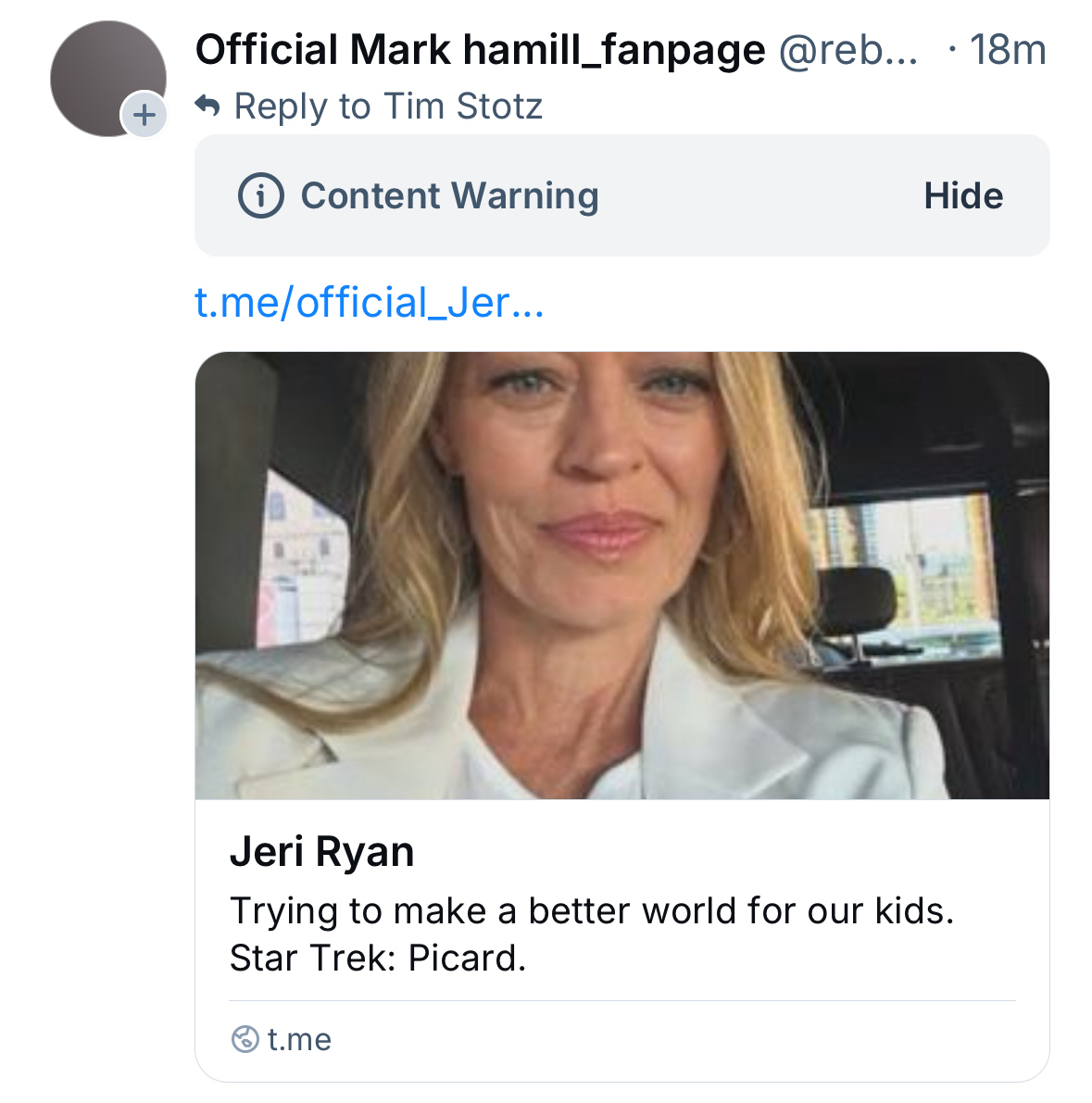Hide the content behind the warning
This screenshot has height=1103, width=1092.
[962, 196]
